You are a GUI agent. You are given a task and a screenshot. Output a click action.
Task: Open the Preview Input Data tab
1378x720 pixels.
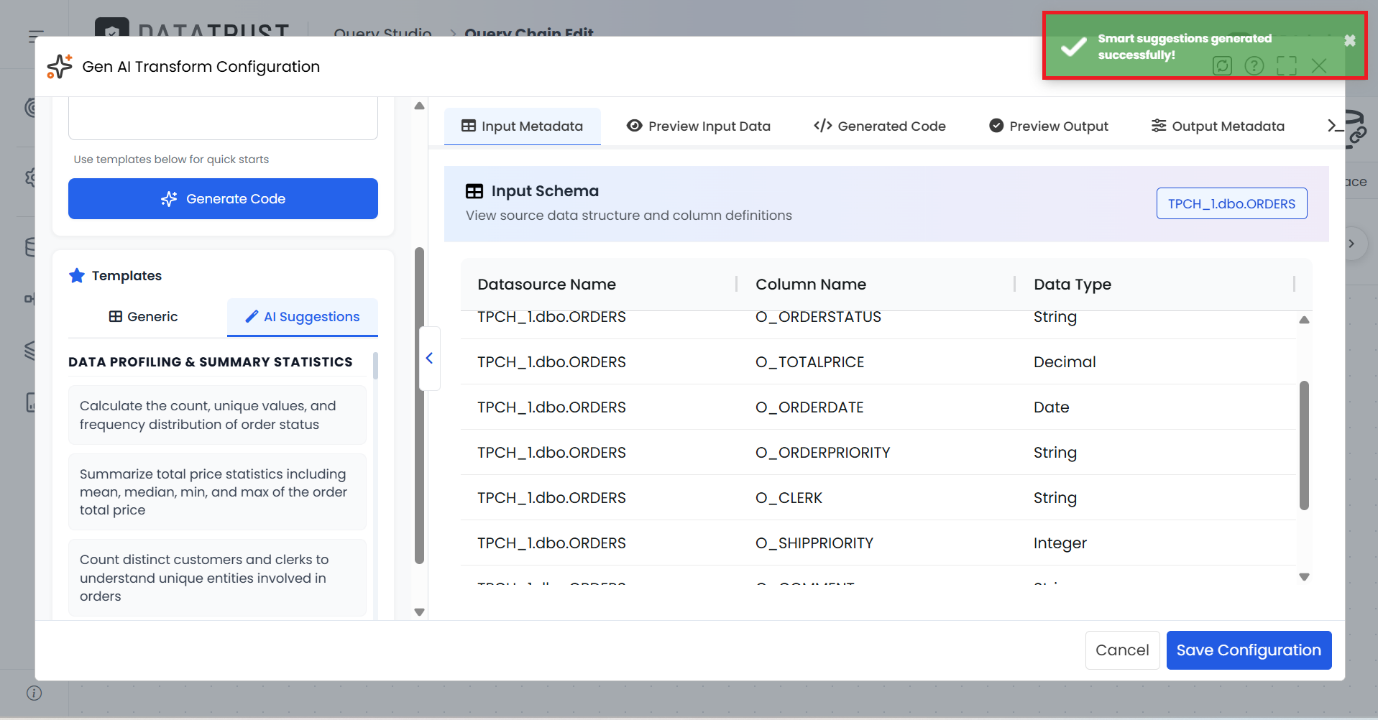pos(698,126)
